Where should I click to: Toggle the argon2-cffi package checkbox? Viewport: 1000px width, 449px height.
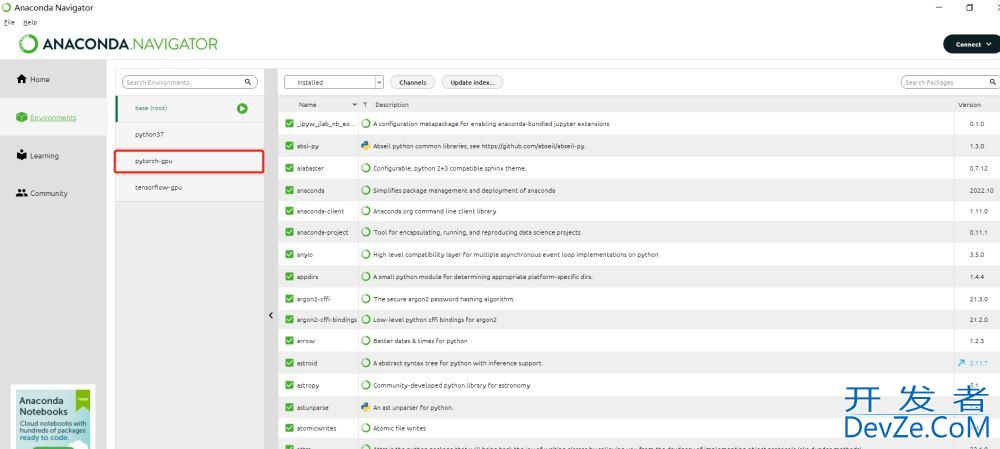coord(290,298)
